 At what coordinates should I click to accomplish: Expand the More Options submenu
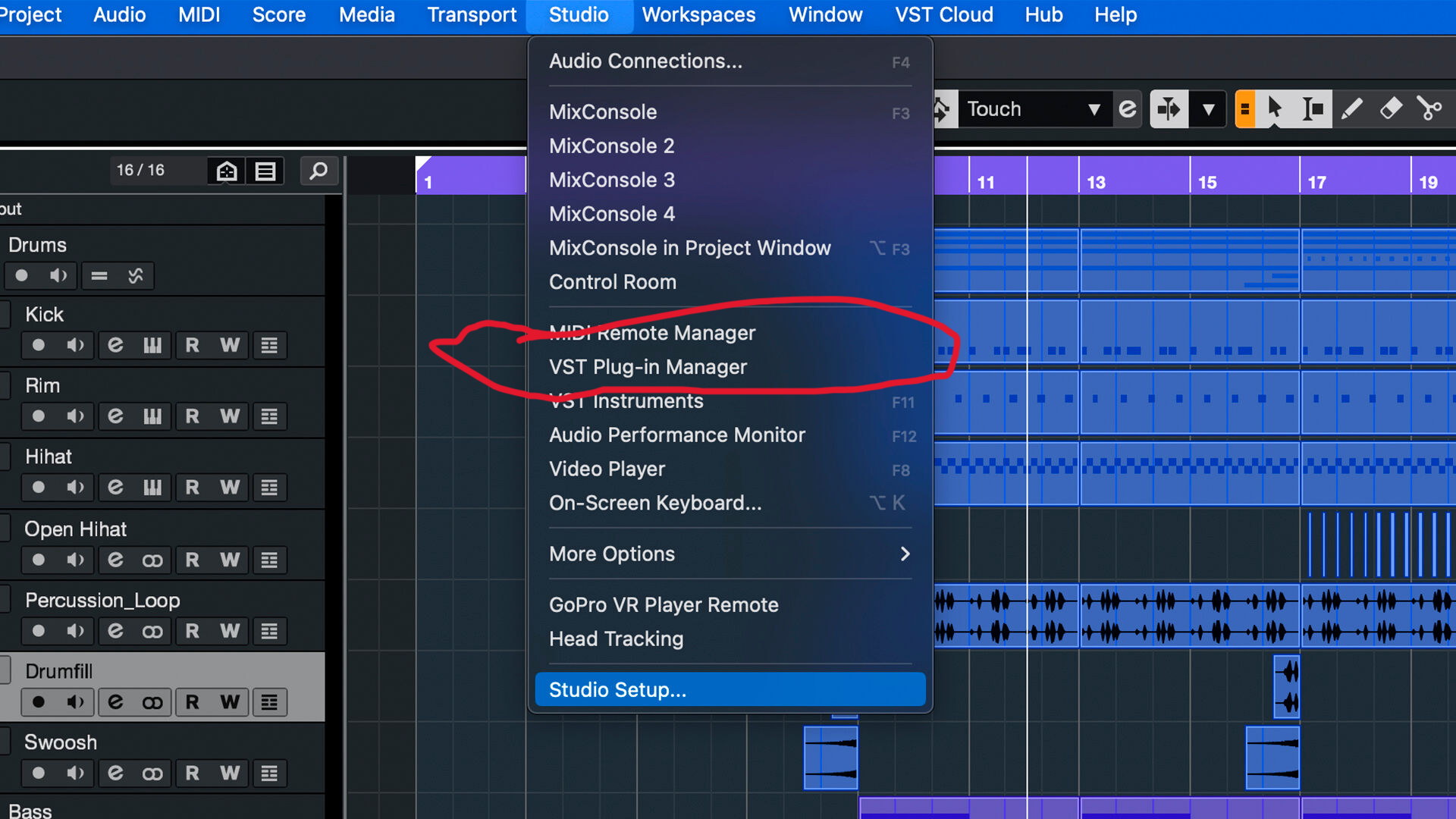tap(730, 554)
